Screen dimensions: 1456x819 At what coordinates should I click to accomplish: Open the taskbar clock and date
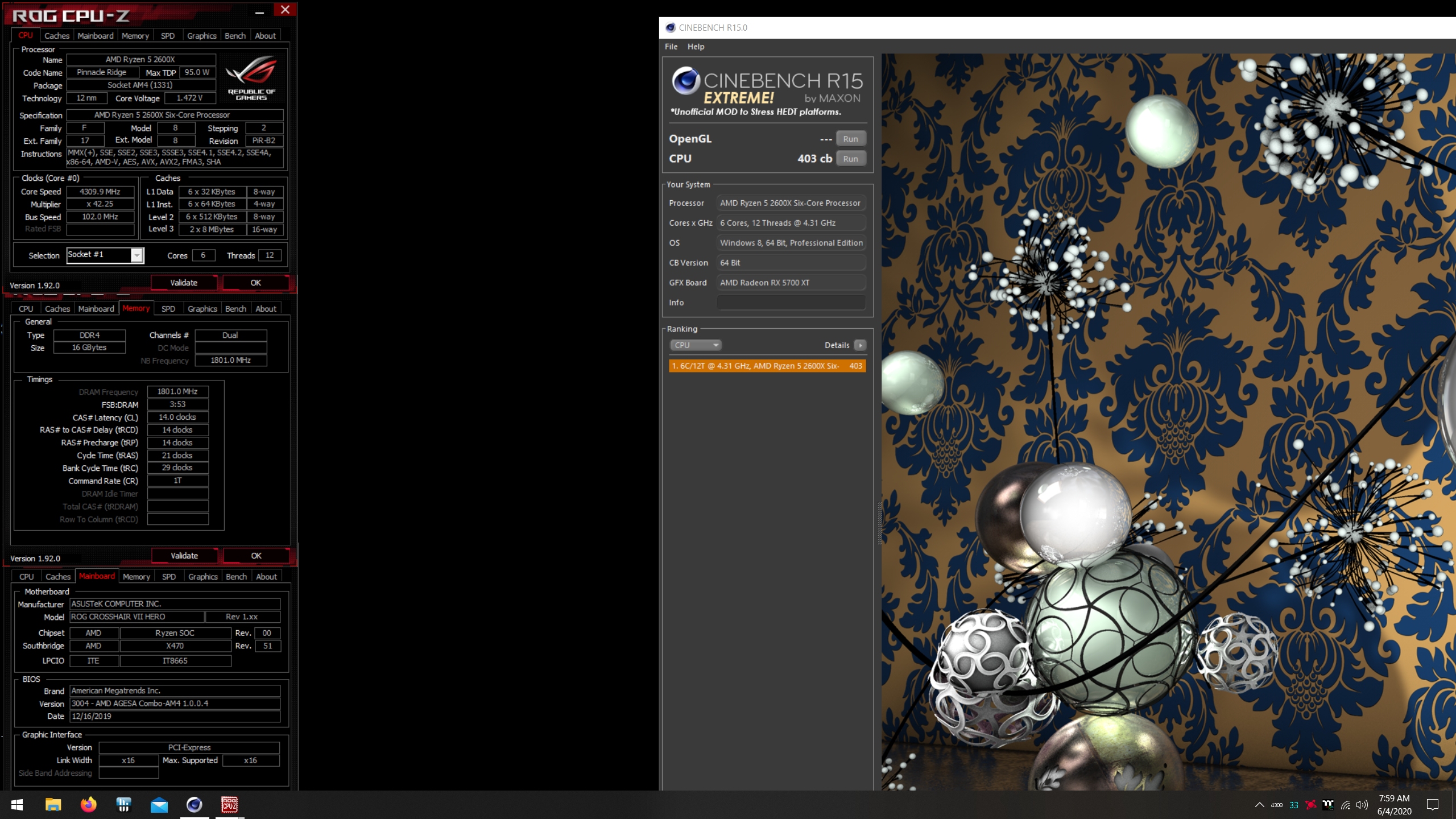[x=1394, y=805]
